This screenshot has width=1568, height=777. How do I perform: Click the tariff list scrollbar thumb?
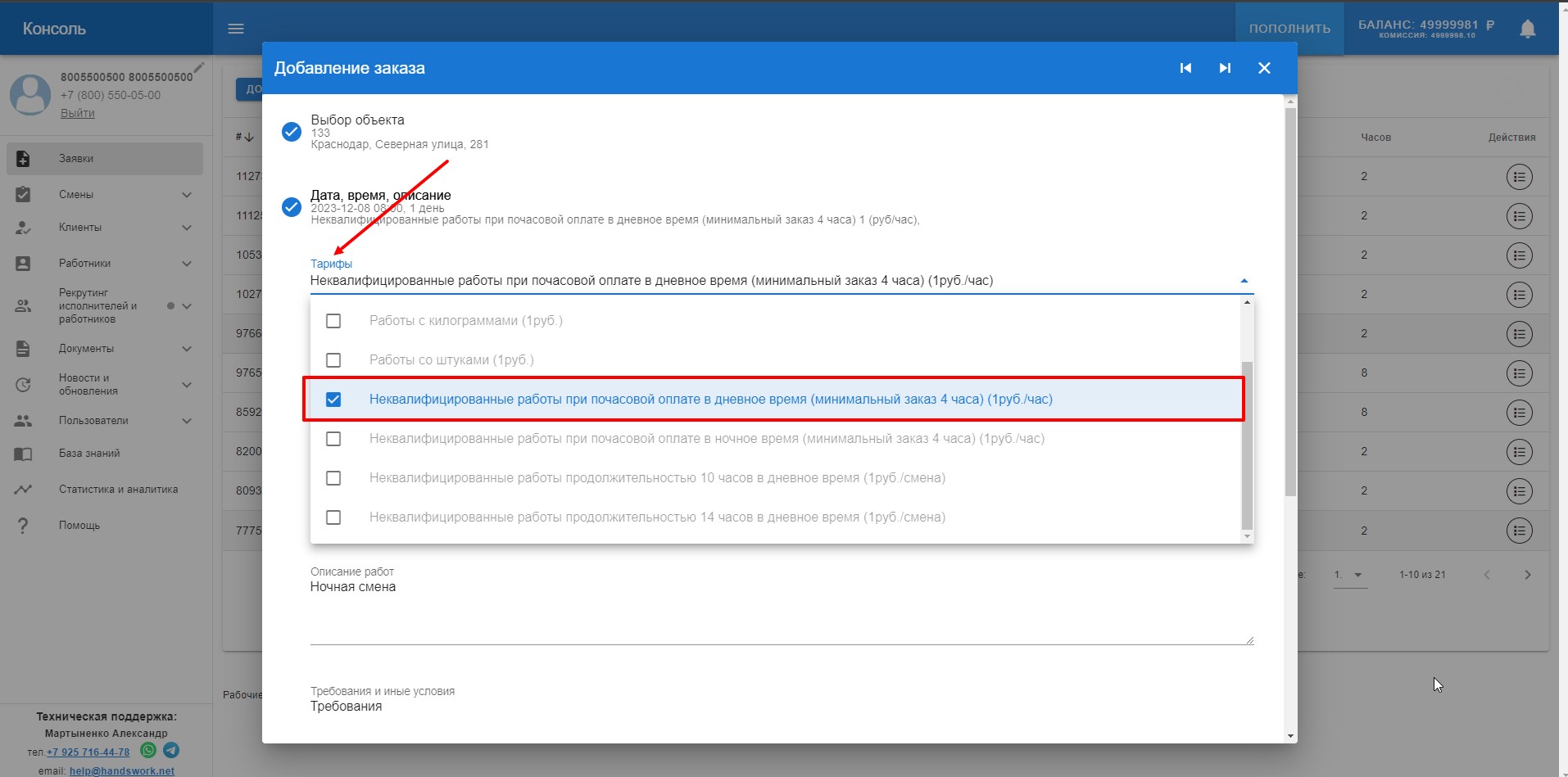click(x=1247, y=445)
